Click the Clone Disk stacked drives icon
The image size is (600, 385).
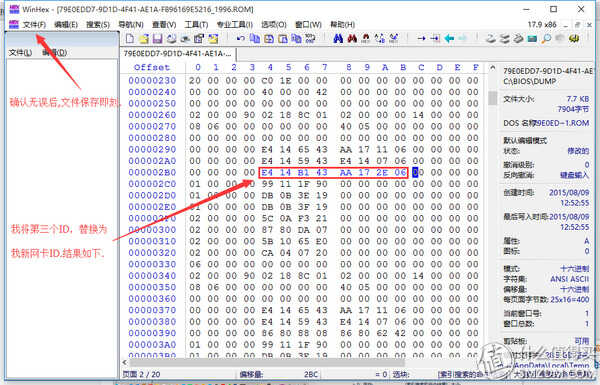505,38
